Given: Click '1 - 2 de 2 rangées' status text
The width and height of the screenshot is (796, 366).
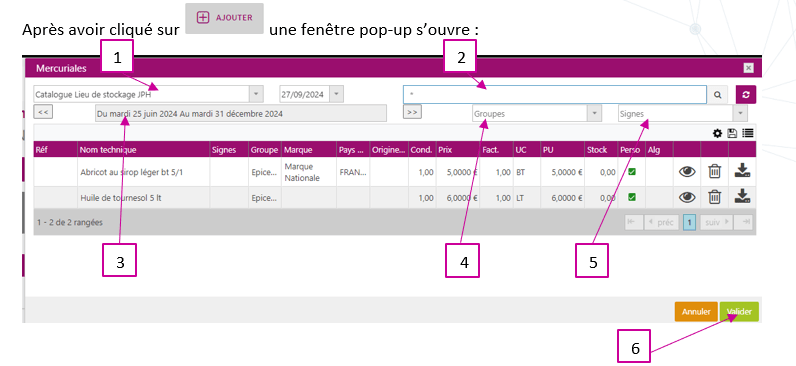Looking at the screenshot, I should [x=70, y=222].
